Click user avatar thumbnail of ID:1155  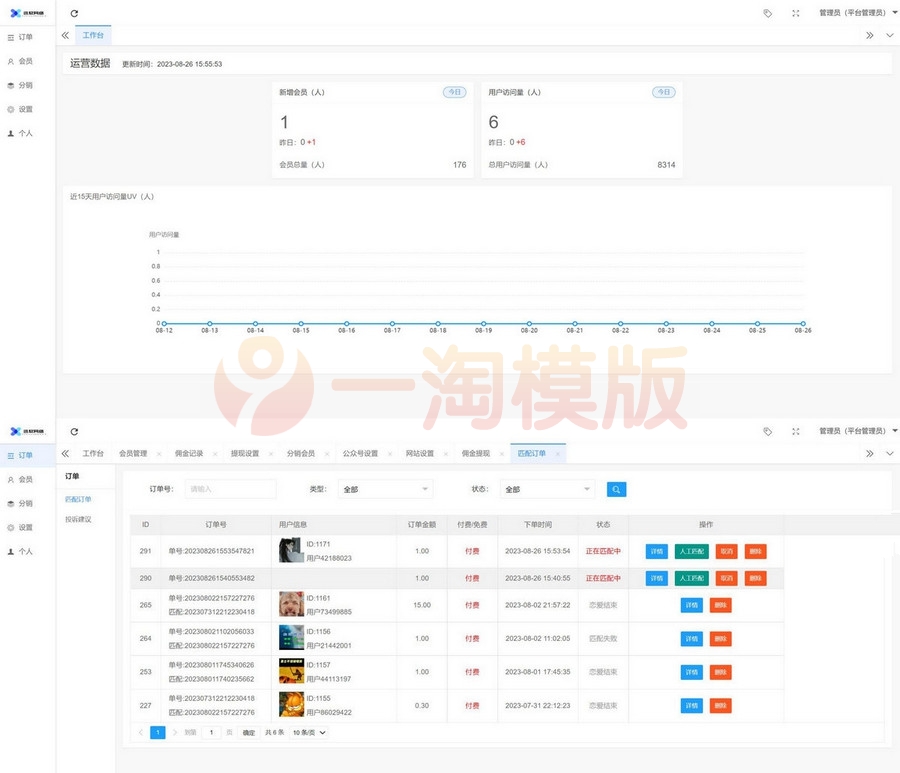click(291, 705)
